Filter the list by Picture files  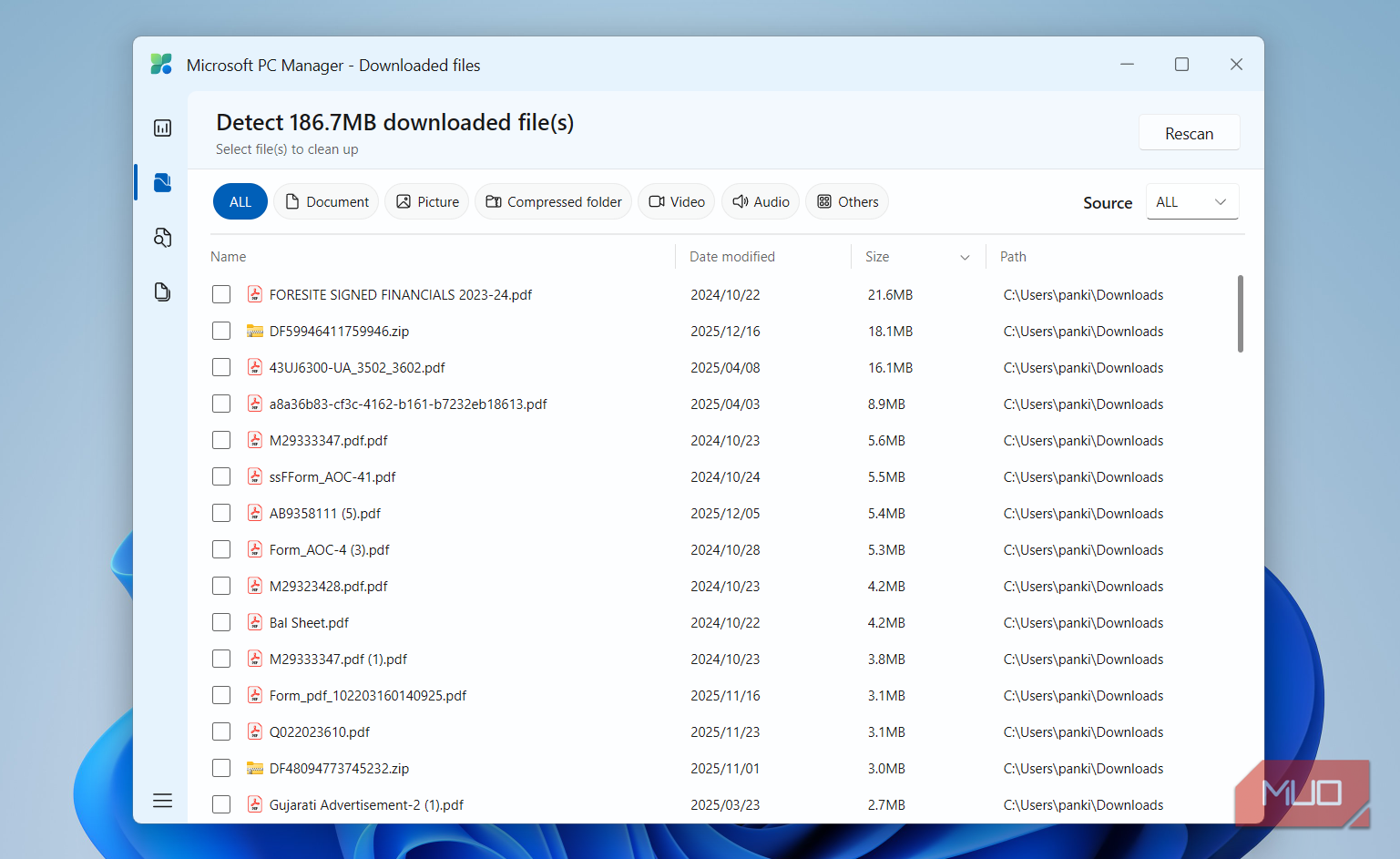[427, 201]
